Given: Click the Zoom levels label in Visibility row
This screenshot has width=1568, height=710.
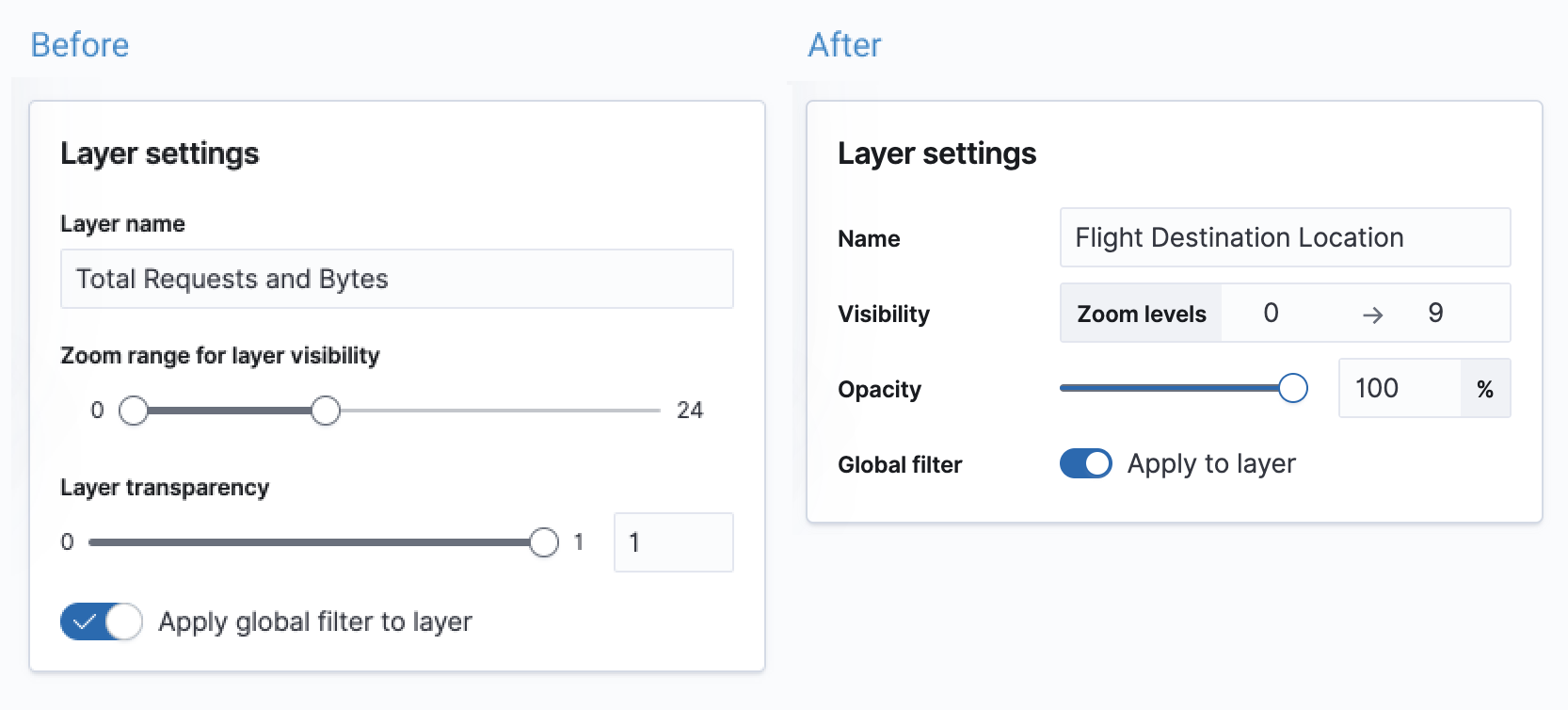Looking at the screenshot, I should [1142, 314].
